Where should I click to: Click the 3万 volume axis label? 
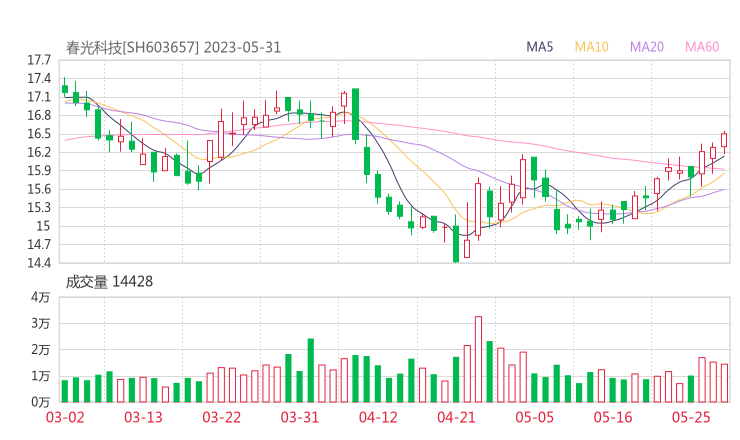(41, 324)
